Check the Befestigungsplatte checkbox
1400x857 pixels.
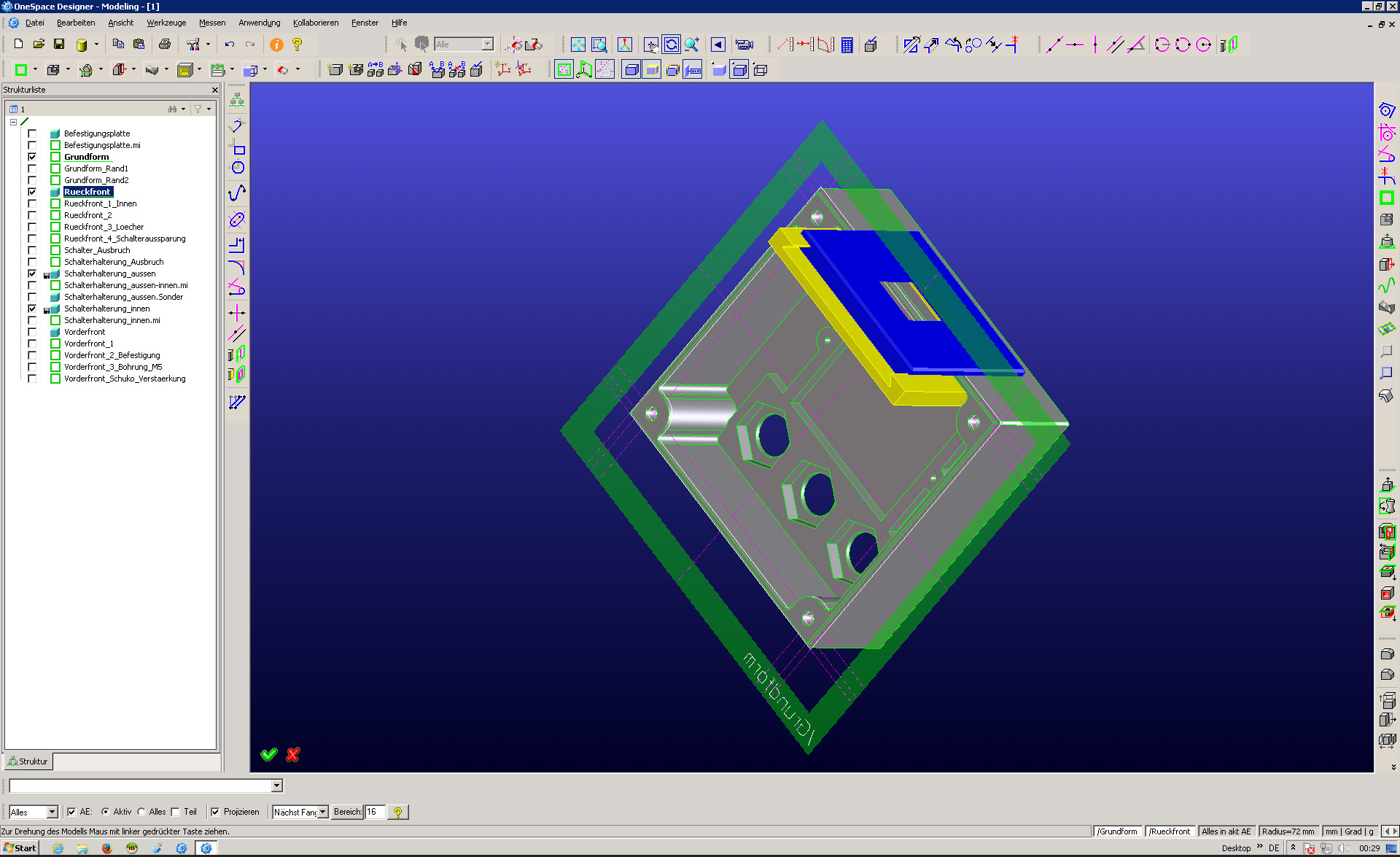32,133
